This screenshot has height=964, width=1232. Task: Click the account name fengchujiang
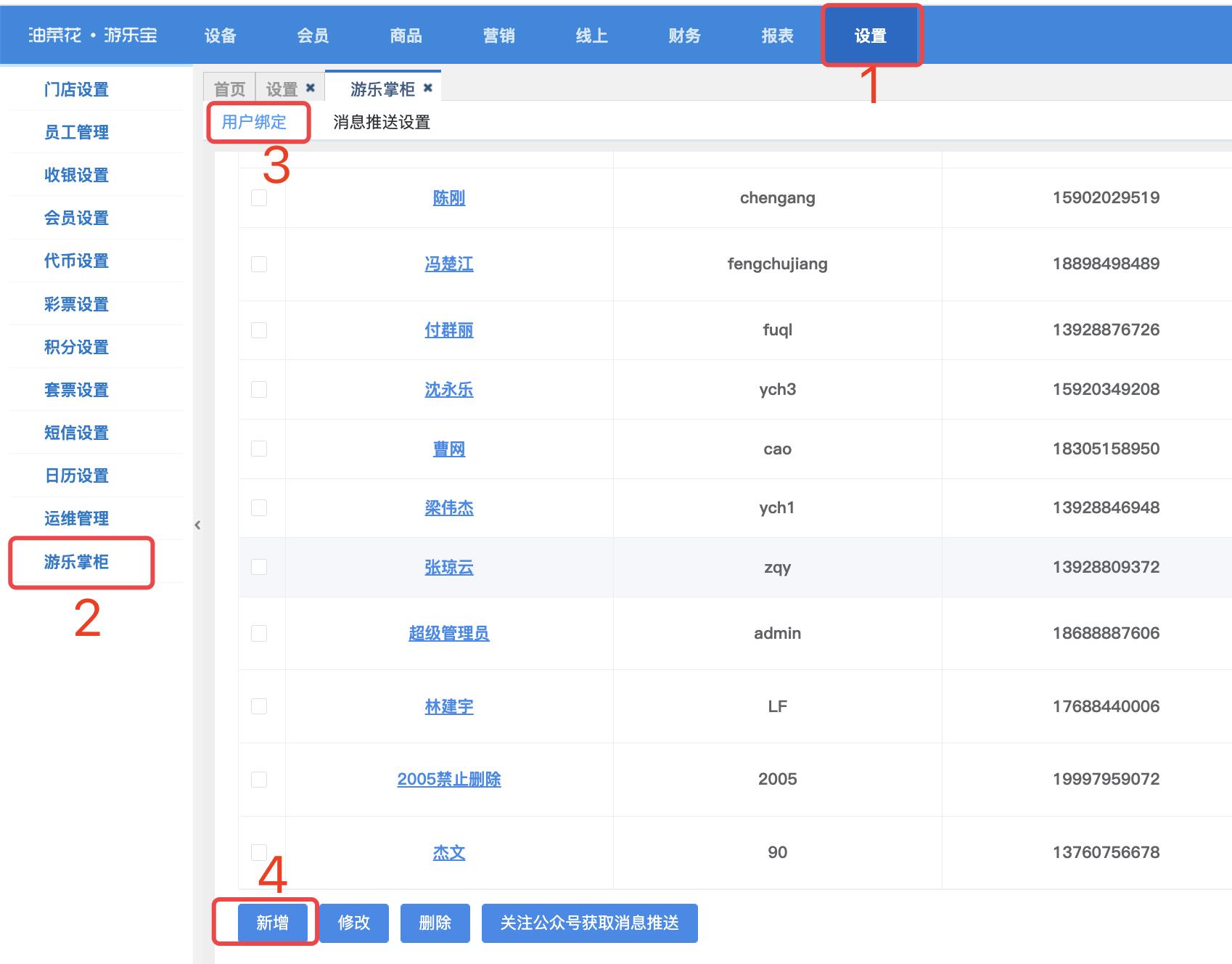(778, 264)
